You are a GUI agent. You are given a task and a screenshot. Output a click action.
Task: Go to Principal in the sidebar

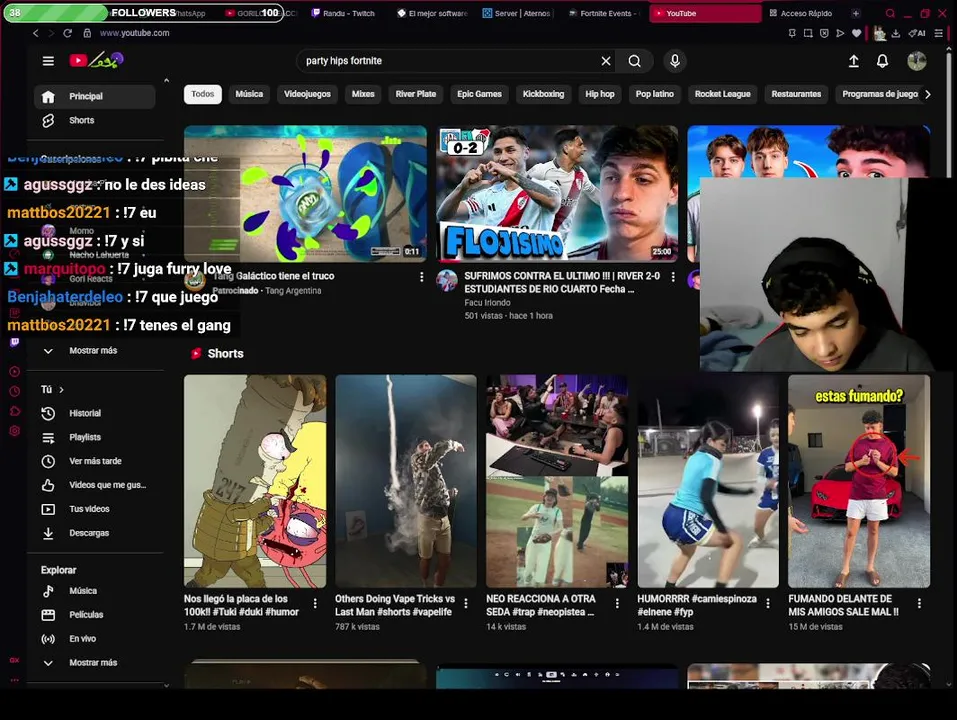pos(95,96)
